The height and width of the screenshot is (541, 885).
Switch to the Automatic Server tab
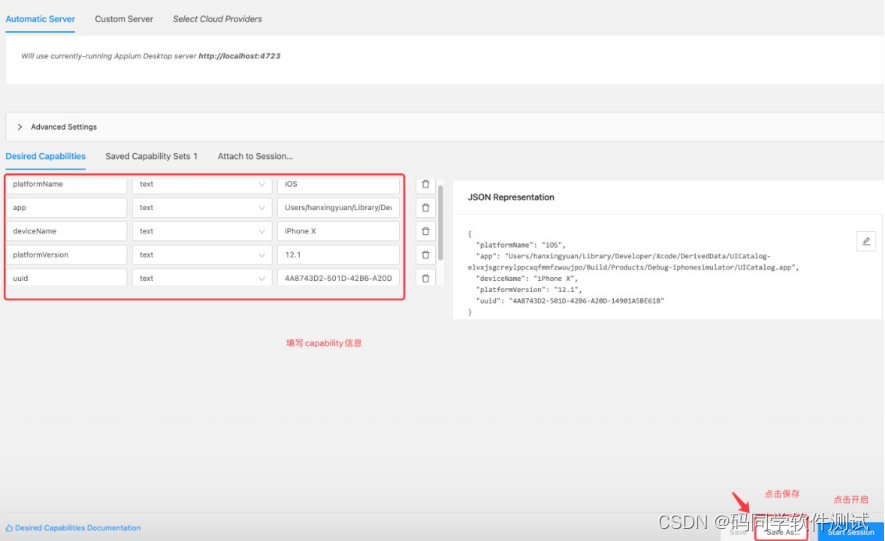point(40,19)
